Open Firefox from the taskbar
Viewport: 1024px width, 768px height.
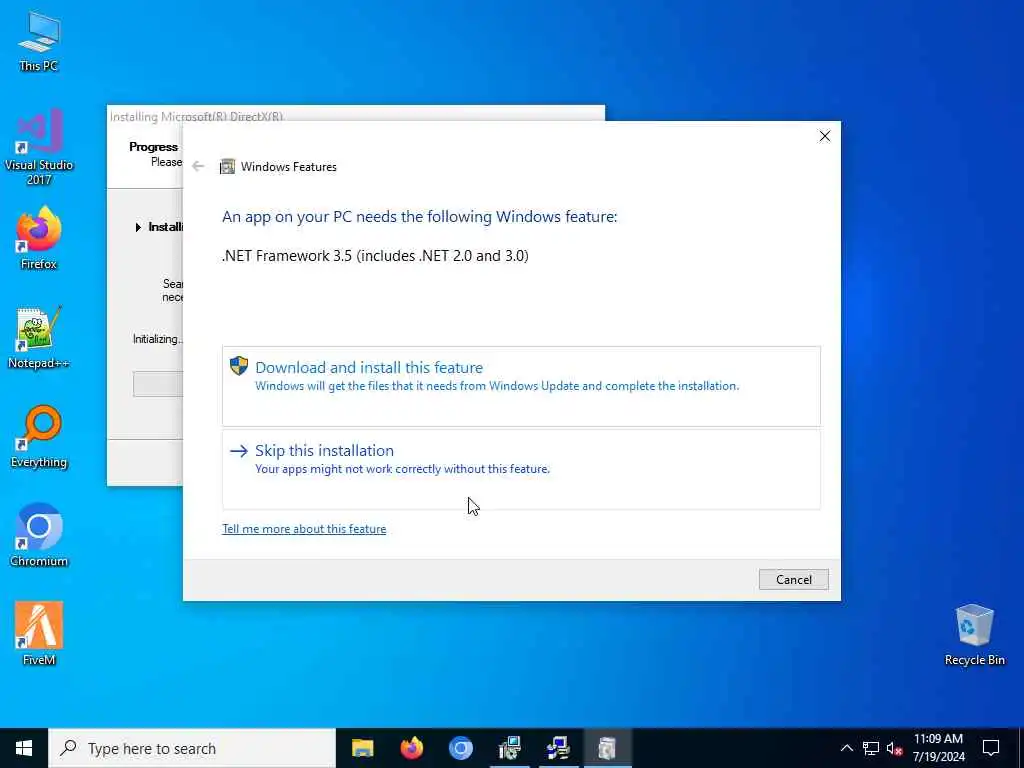click(411, 748)
